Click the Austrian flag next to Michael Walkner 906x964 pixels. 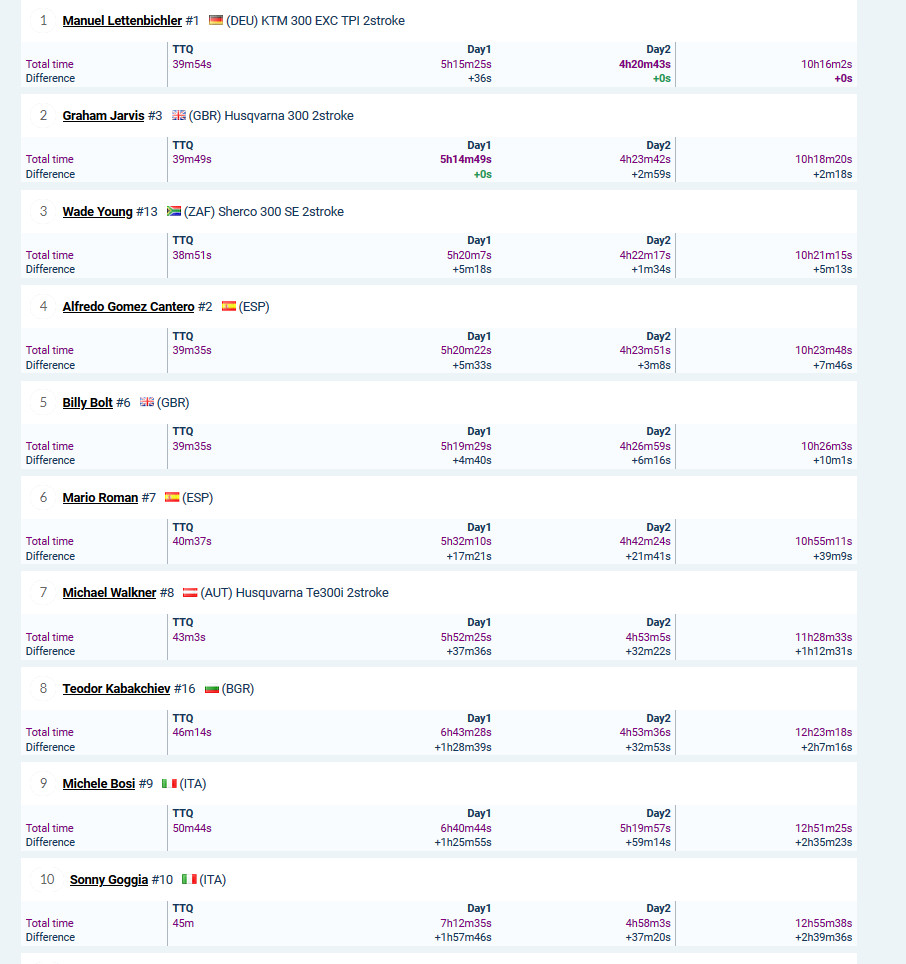tap(191, 593)
